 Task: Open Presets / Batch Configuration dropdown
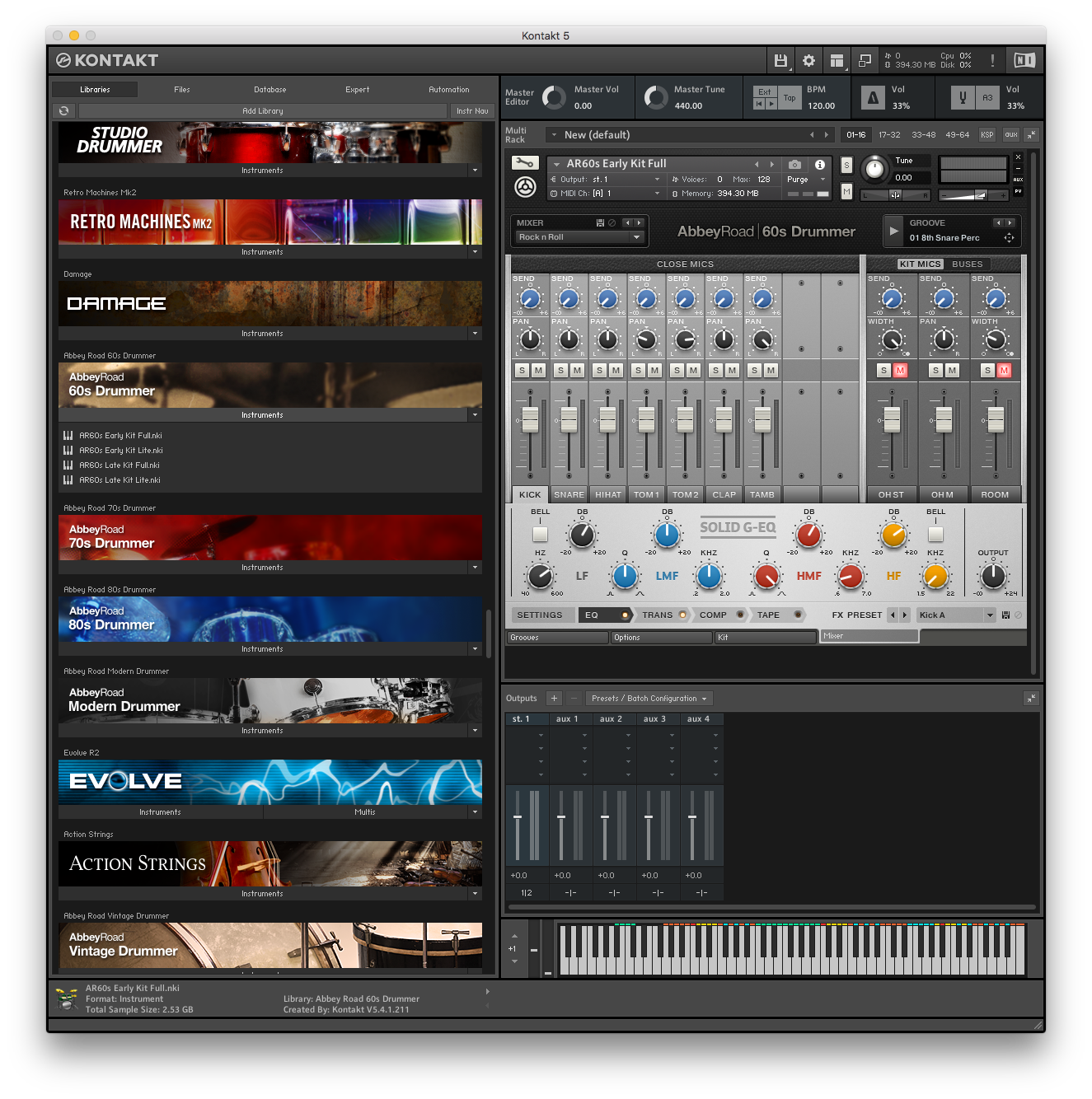click(x=649, y=698)
